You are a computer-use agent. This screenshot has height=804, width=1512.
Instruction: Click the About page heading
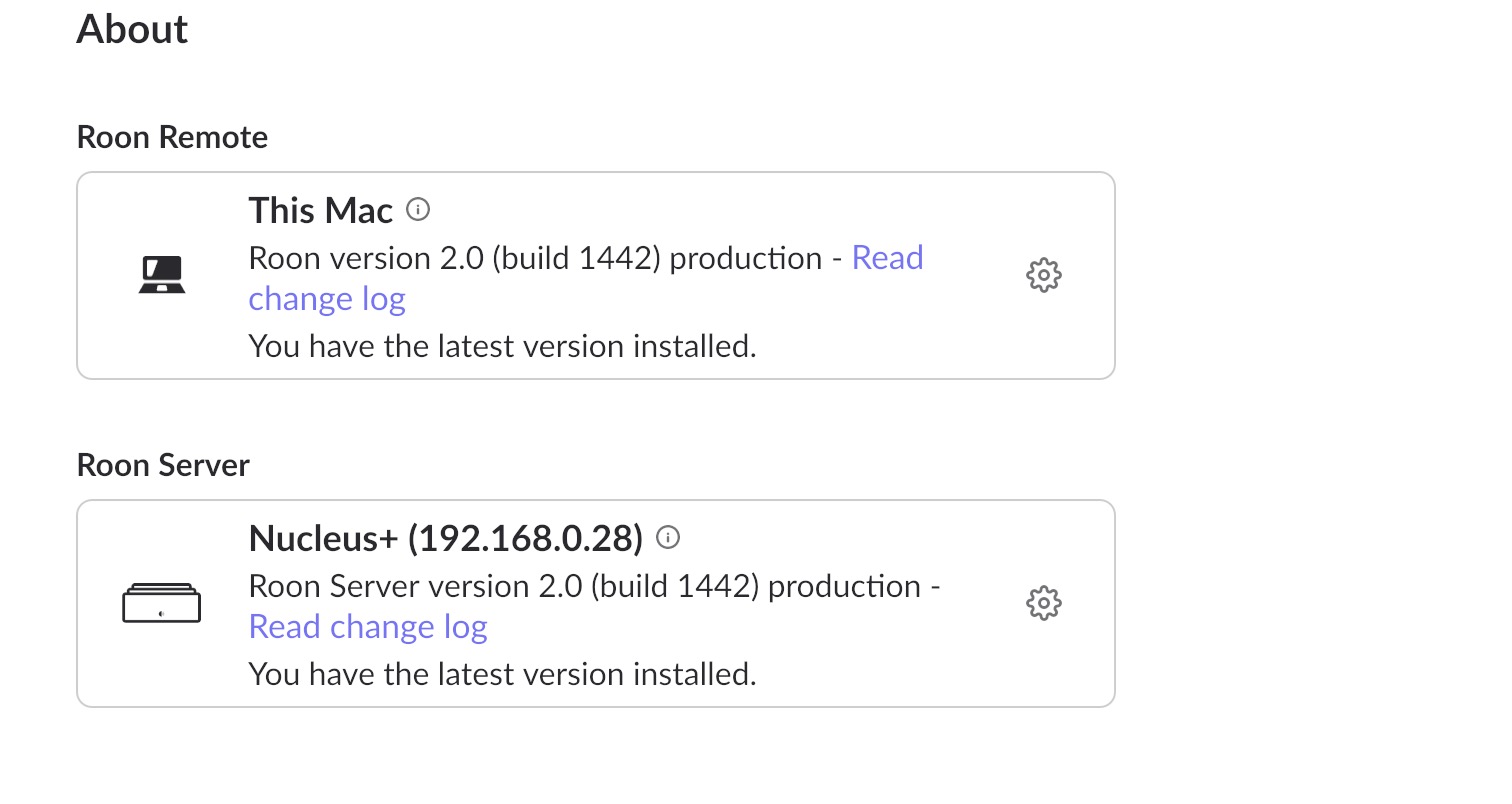click(x=132, y=28)
